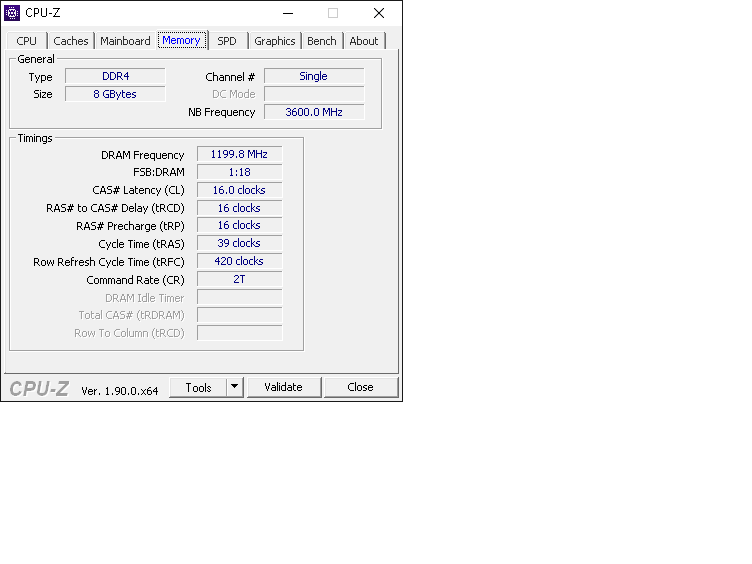Screen dimensions: 752x564
Task: Click the FSB:DRAM 1:18 ratio value
Action: pos(239,172)
